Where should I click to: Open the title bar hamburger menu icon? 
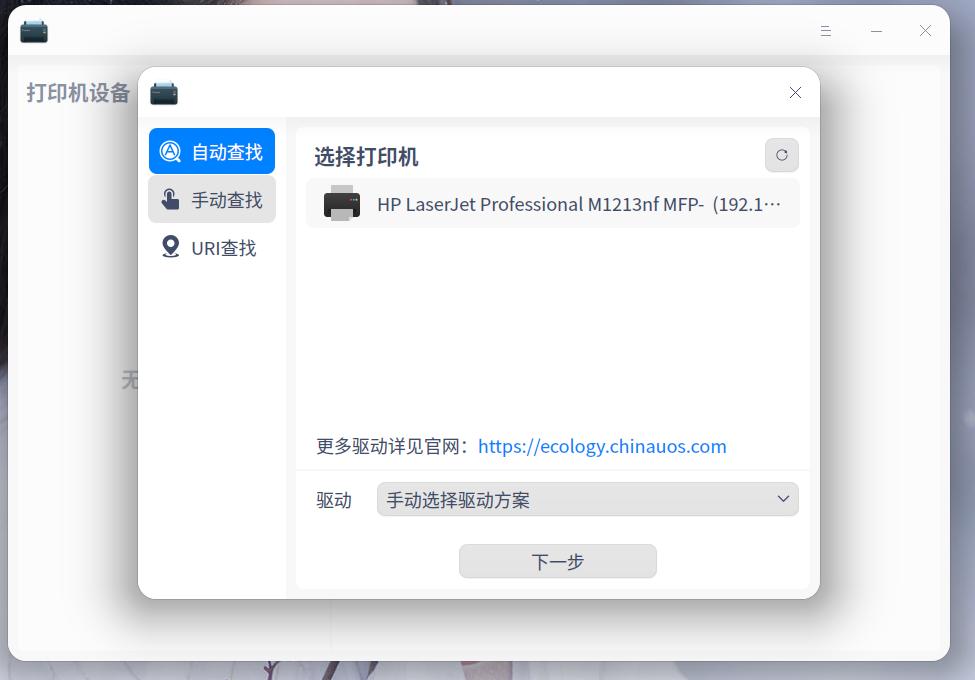(825, 31)
